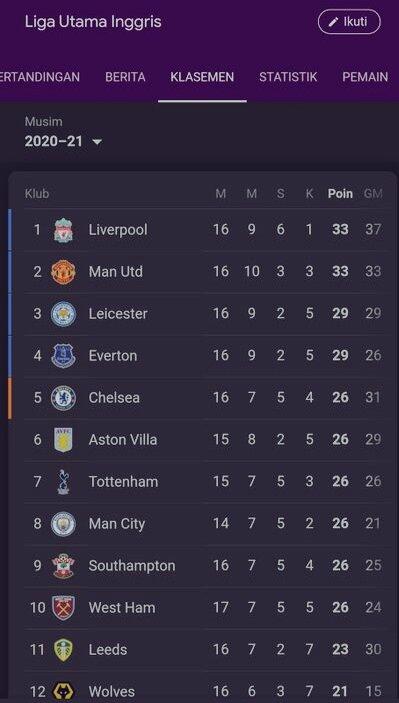Click the Liverpool club crest
The width and height of the screenshot is (399, 703).
point(63,230)
